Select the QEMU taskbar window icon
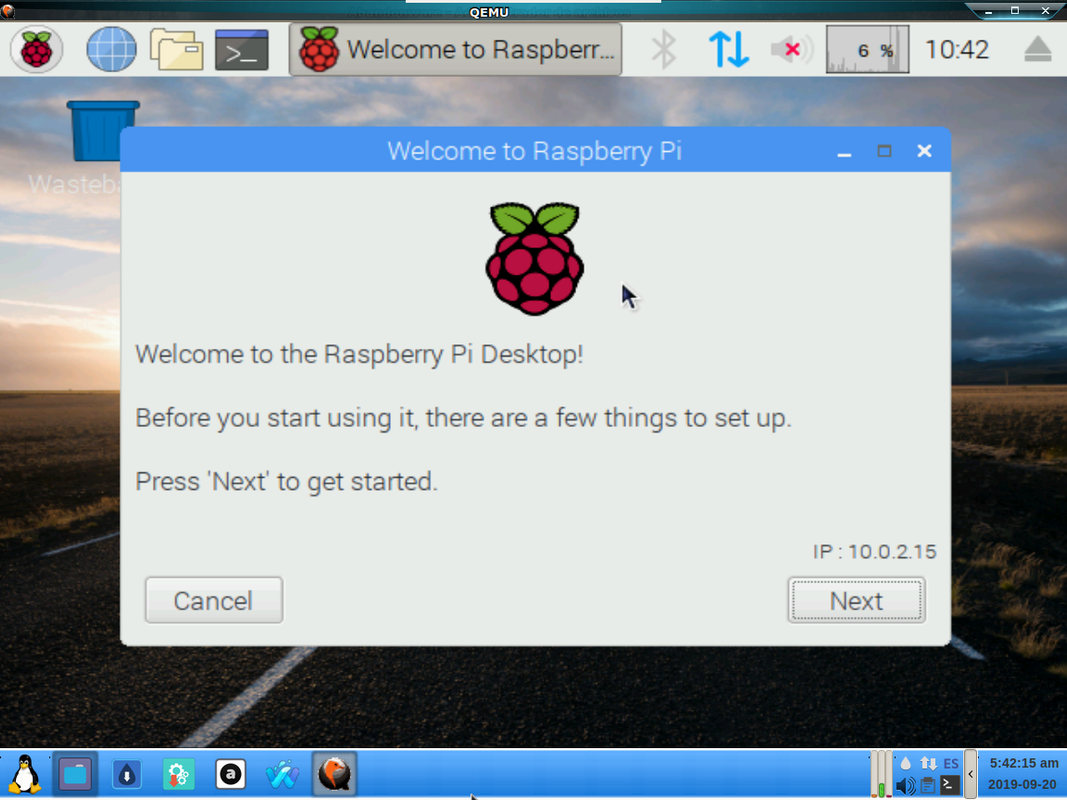Viewport: 1067px width, 800px height. click(334, 774)
